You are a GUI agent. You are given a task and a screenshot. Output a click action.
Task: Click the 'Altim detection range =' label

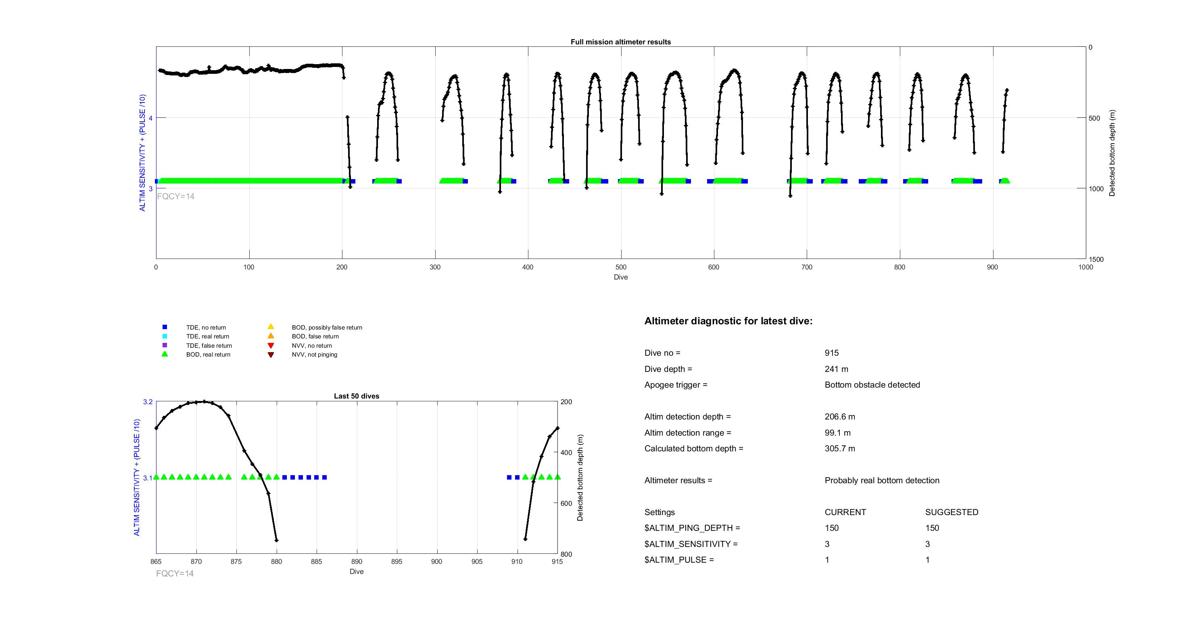click(687, 433)
